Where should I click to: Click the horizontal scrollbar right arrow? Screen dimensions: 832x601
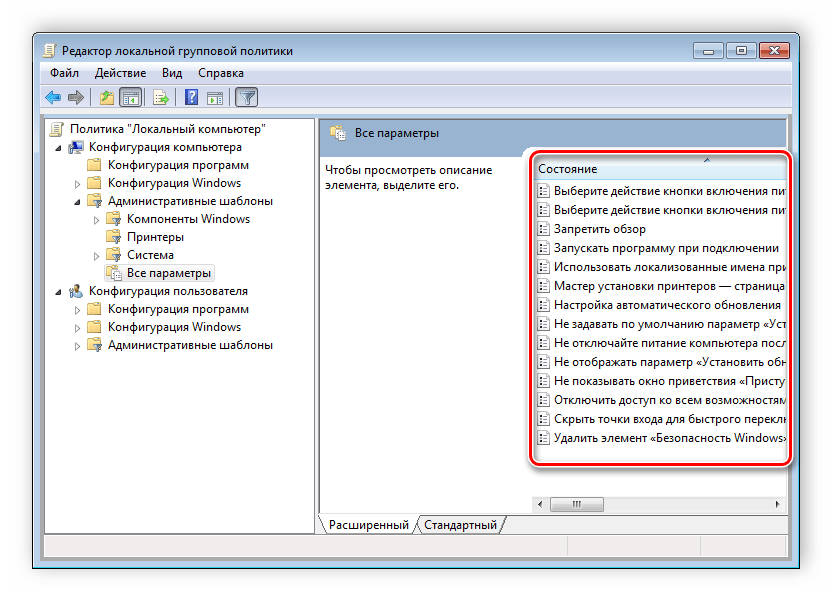(x=778, y=504)
